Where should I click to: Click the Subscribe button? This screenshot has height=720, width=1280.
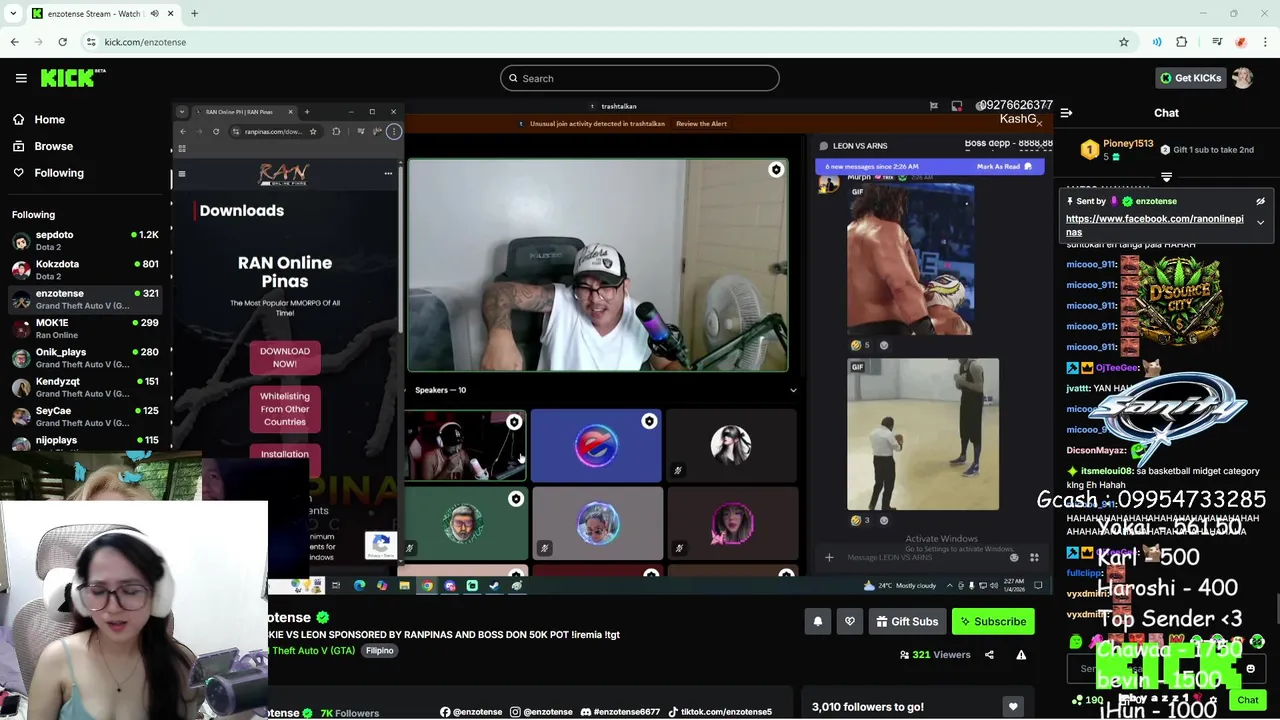[x=993, y=622]
